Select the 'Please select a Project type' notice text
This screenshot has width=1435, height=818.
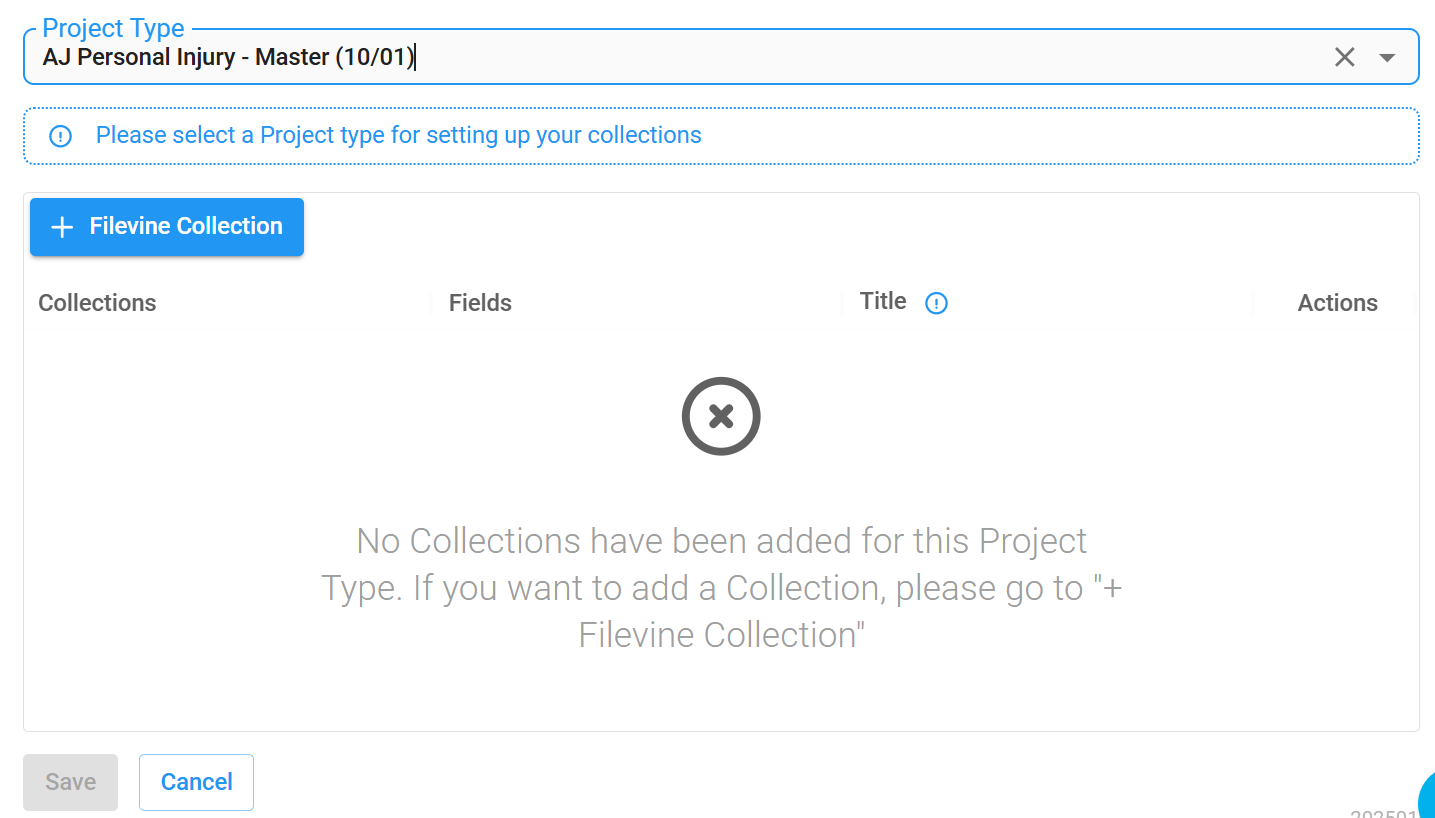398,135
